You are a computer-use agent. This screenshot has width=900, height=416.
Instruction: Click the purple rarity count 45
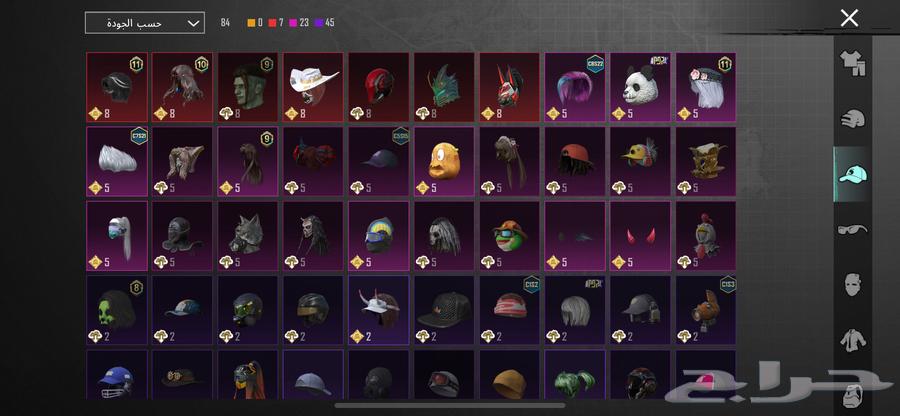pyautogui.click(x=325, y=23)
